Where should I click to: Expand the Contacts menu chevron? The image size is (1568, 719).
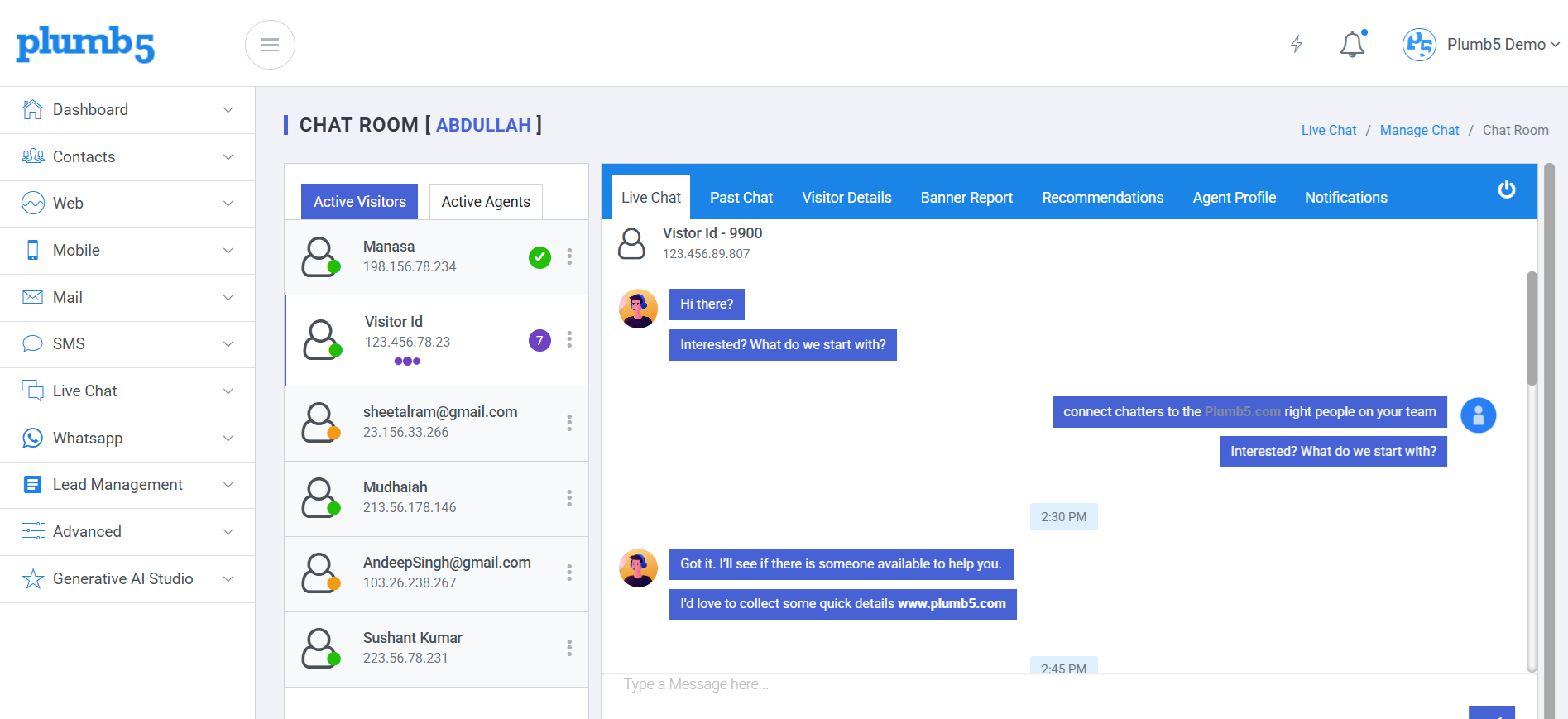point(228,157)
